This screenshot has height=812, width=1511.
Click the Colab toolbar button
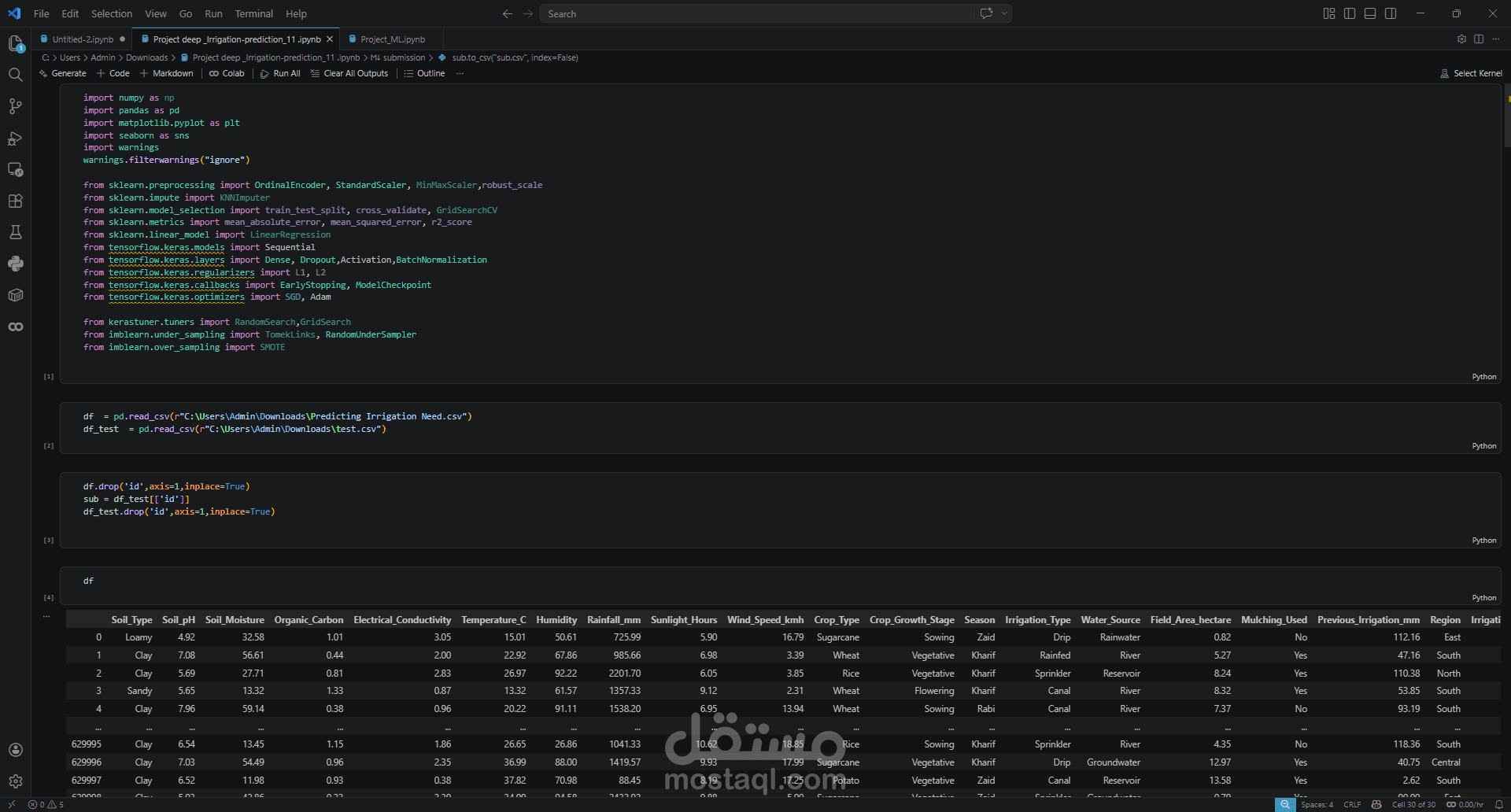click(227, 73)
